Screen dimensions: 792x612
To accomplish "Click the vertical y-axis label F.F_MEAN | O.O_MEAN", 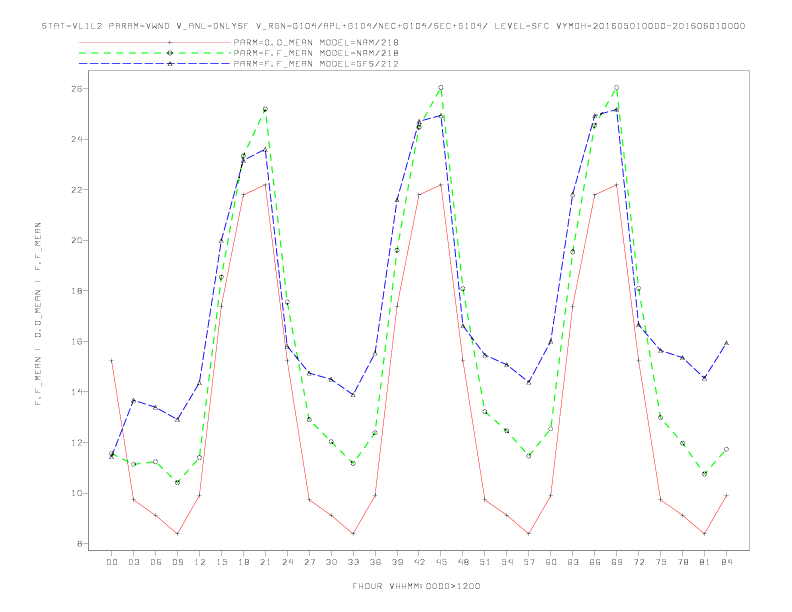I will click(38, 314).
